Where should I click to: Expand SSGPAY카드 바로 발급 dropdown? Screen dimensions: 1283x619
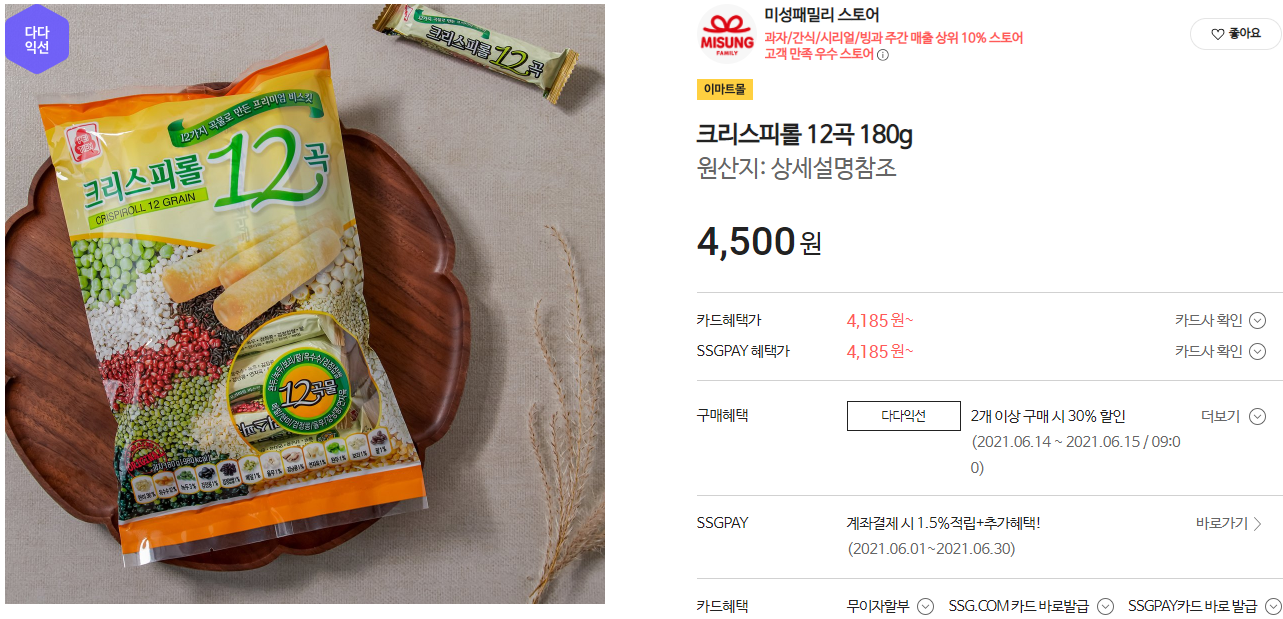1204,606
